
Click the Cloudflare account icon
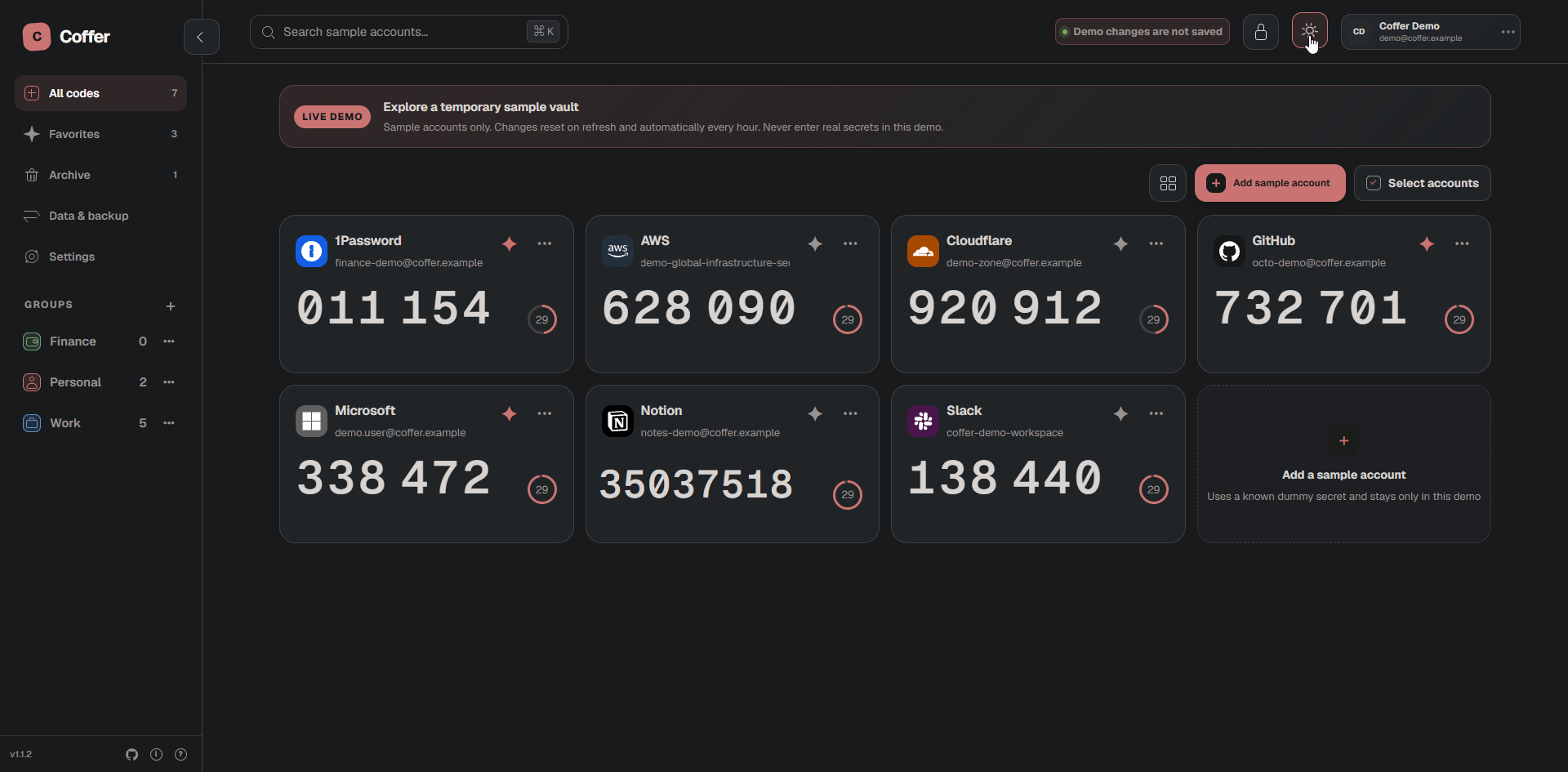pyautogui.click(x=923, y=252)
